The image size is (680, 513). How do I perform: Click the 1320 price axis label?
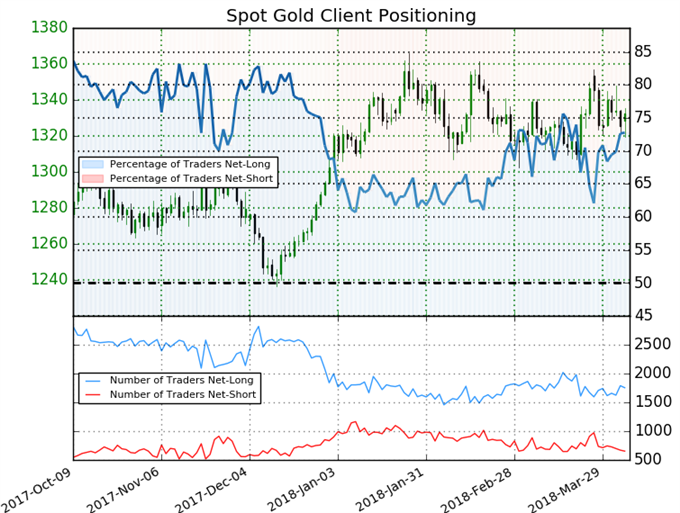(x=49, y=136)
